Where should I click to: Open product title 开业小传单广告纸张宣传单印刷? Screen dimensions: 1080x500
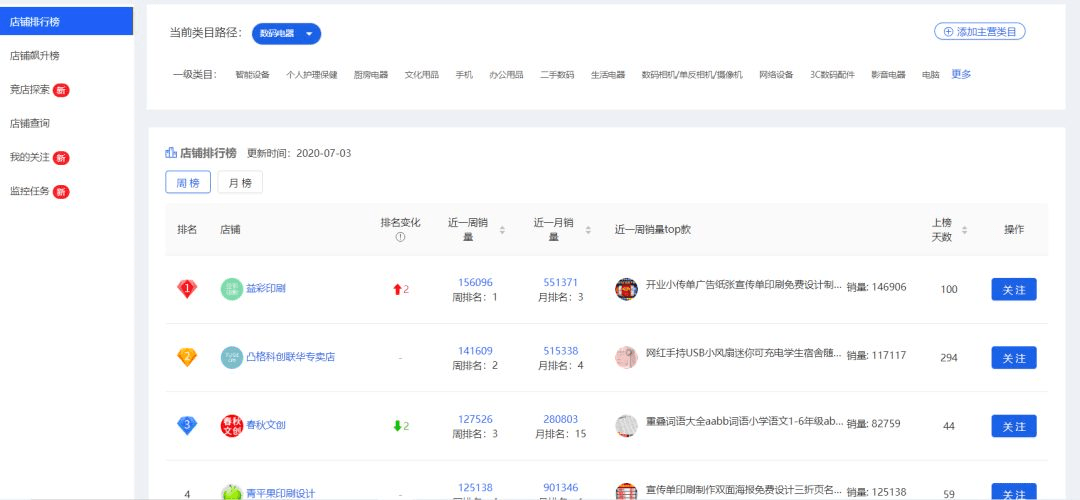coord(744,285)
